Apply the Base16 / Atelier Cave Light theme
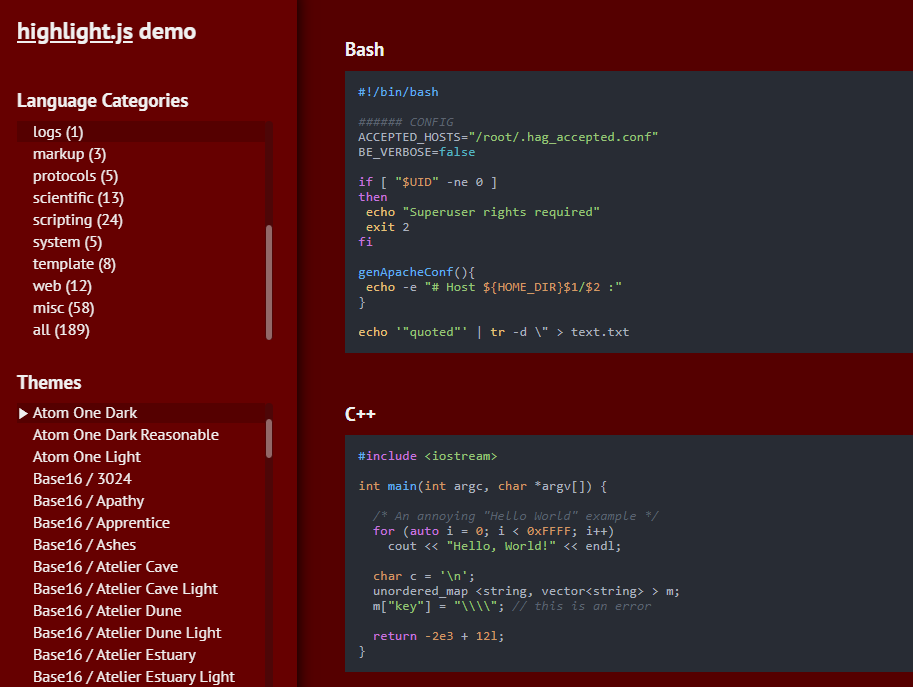Viewport: 913px width, 687px height. [125, 589]
